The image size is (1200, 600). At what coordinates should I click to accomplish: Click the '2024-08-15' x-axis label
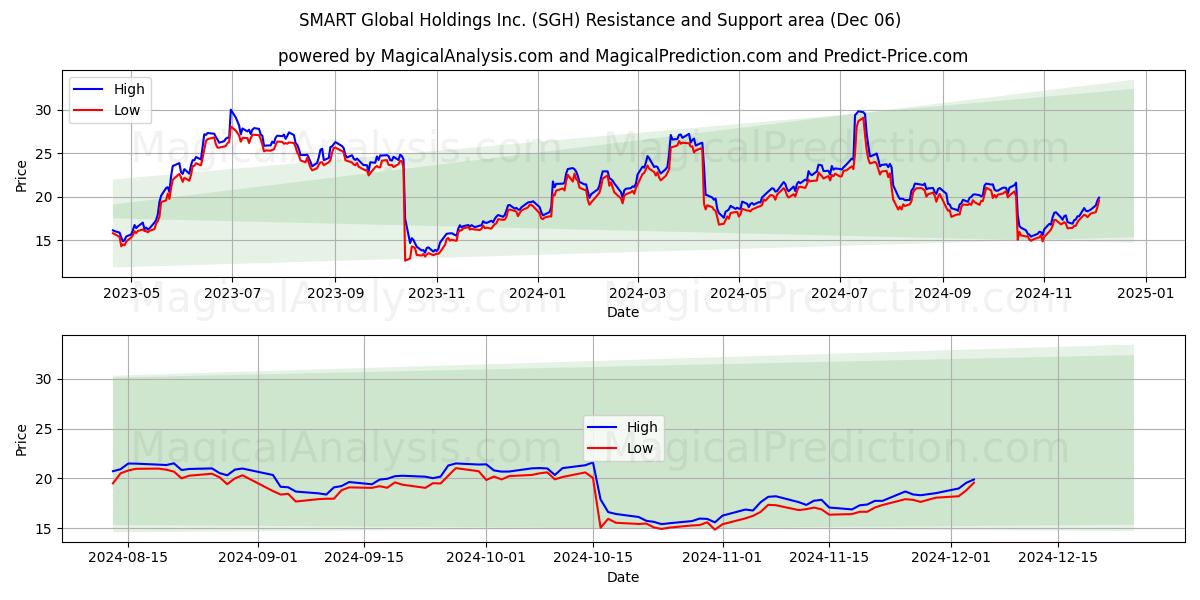coord(128,559)
